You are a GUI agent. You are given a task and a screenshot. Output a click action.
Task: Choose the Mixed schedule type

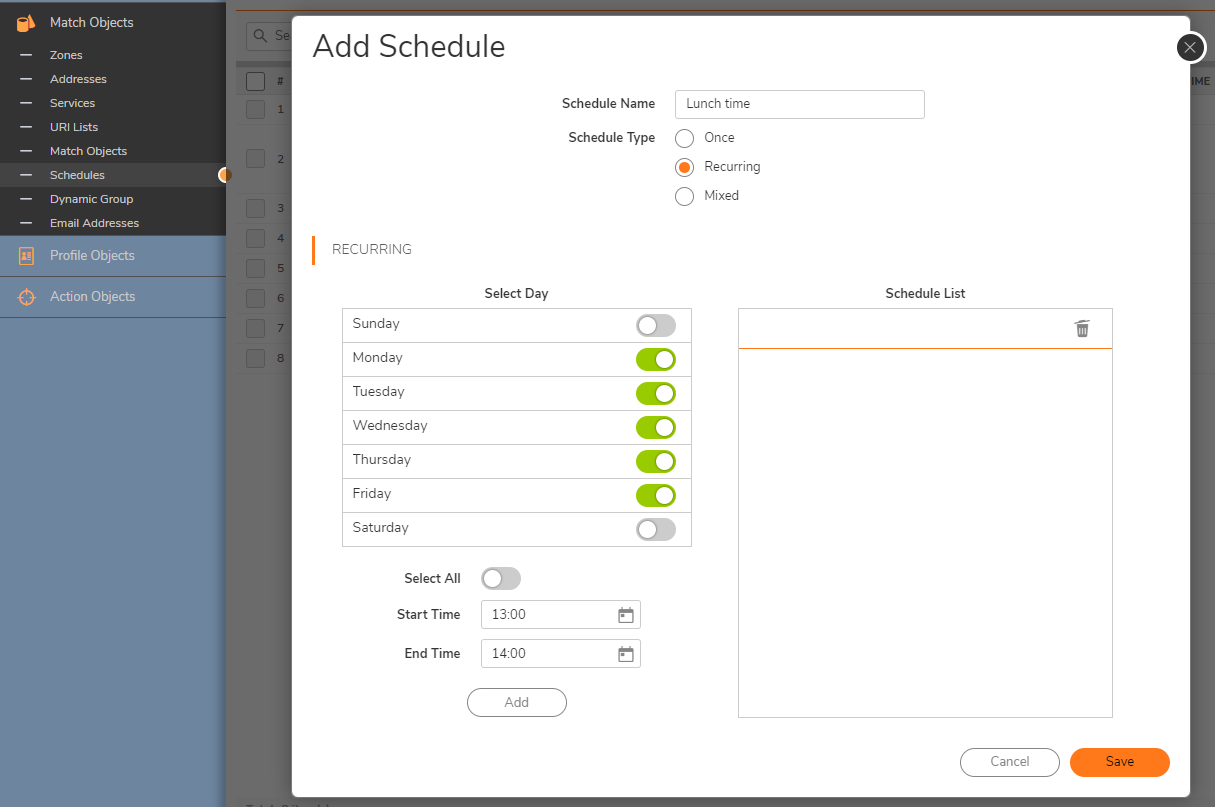pos(684,196)
